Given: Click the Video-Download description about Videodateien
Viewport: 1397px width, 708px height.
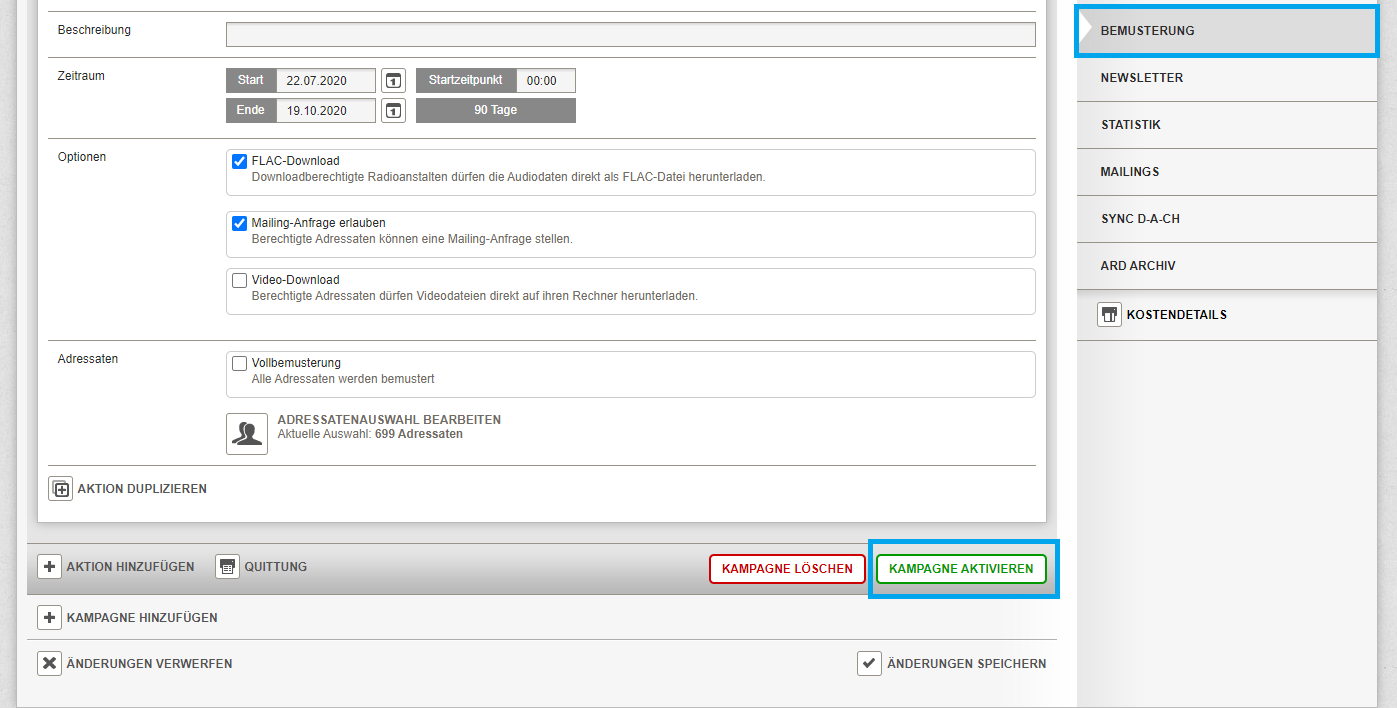Looking at the screenshot, I should [x=475, y=297].
